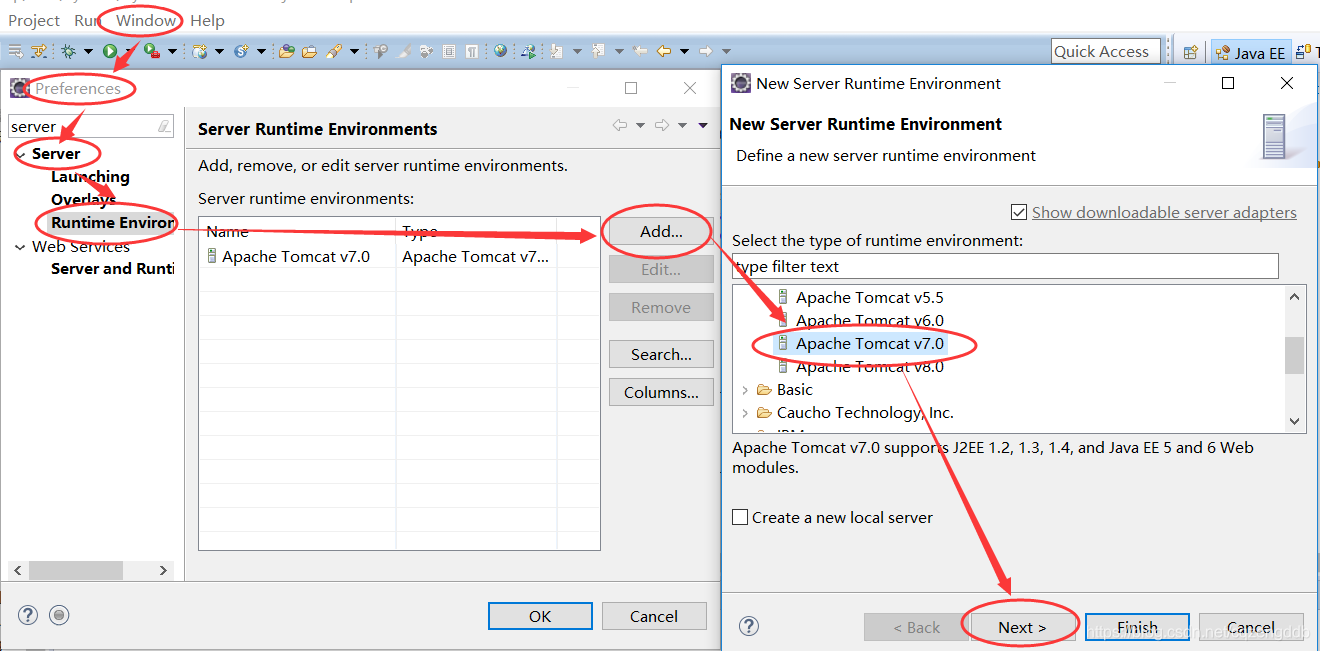Check Create a new local server

click(740, 517)
